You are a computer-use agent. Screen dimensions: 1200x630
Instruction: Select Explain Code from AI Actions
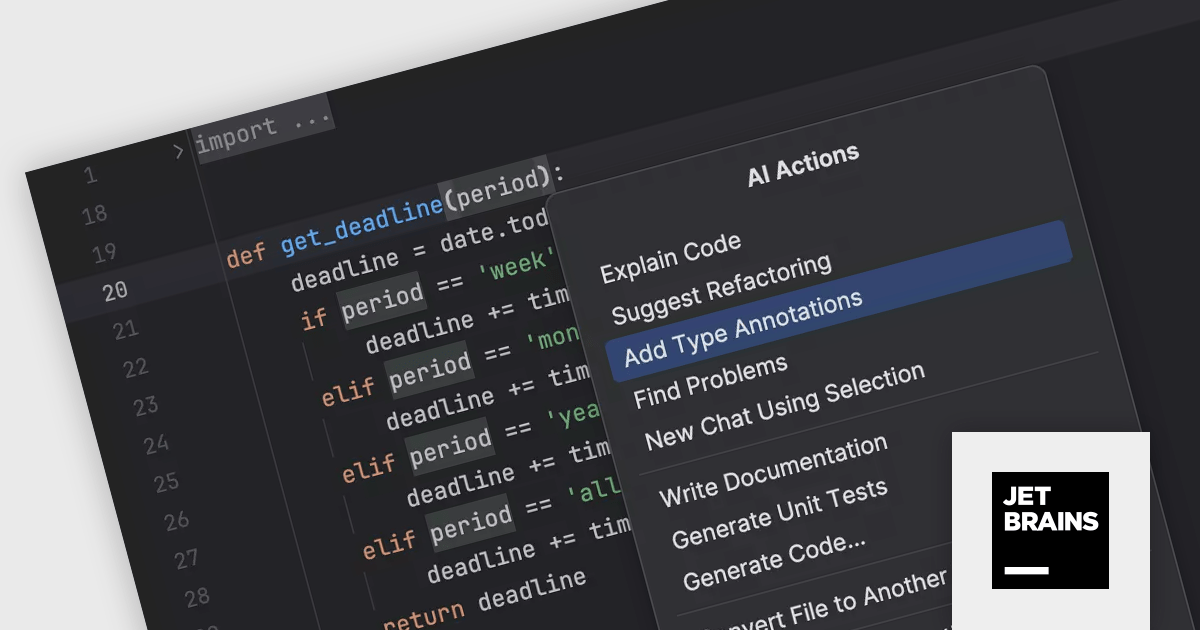point(671,256)
